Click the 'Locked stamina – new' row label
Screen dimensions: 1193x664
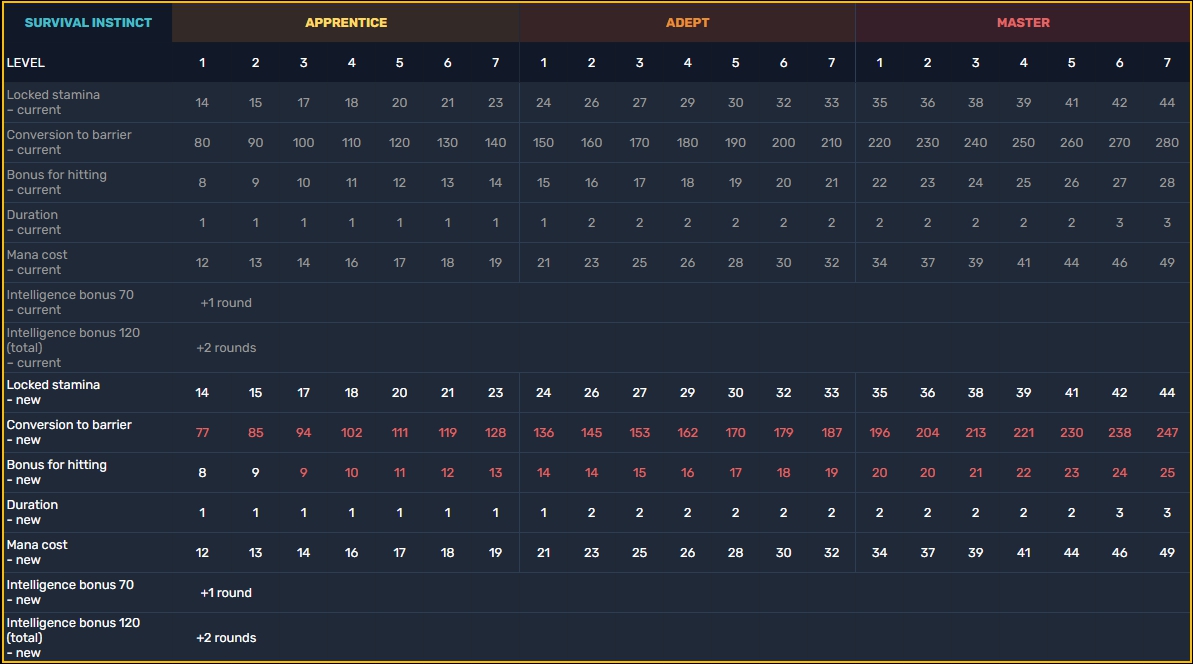53,392
